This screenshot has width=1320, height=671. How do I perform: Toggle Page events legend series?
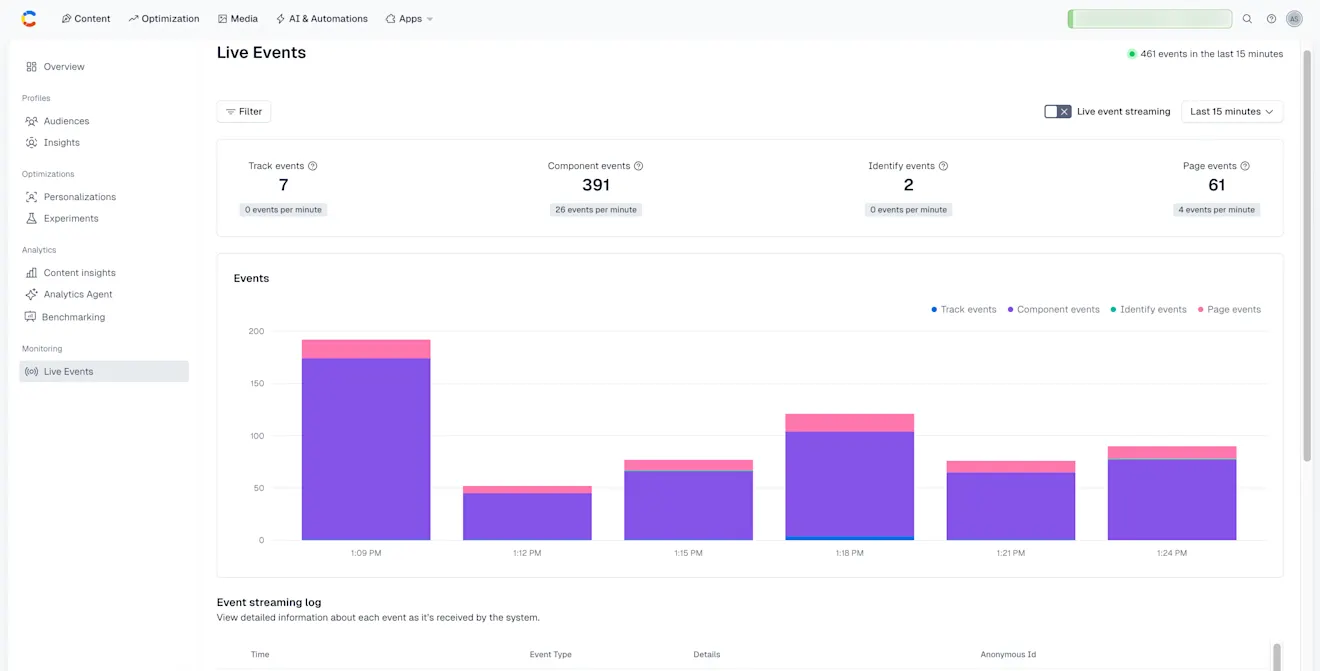pos(1230,310)
